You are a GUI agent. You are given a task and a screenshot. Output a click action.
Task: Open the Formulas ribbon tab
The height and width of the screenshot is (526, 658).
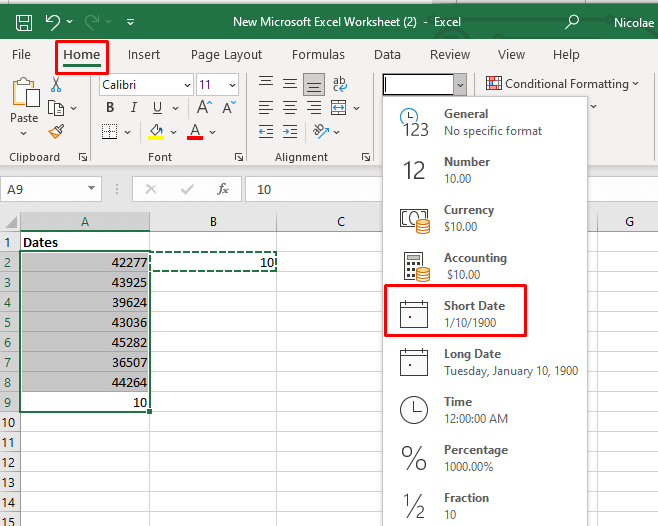pyautogui.click(x=318, y=55)
